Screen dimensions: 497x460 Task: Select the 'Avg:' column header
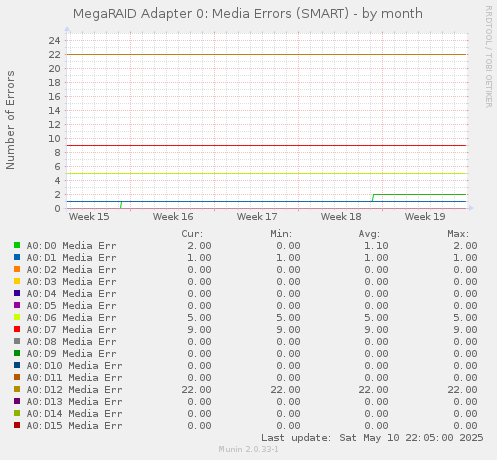tap(369, 234)
